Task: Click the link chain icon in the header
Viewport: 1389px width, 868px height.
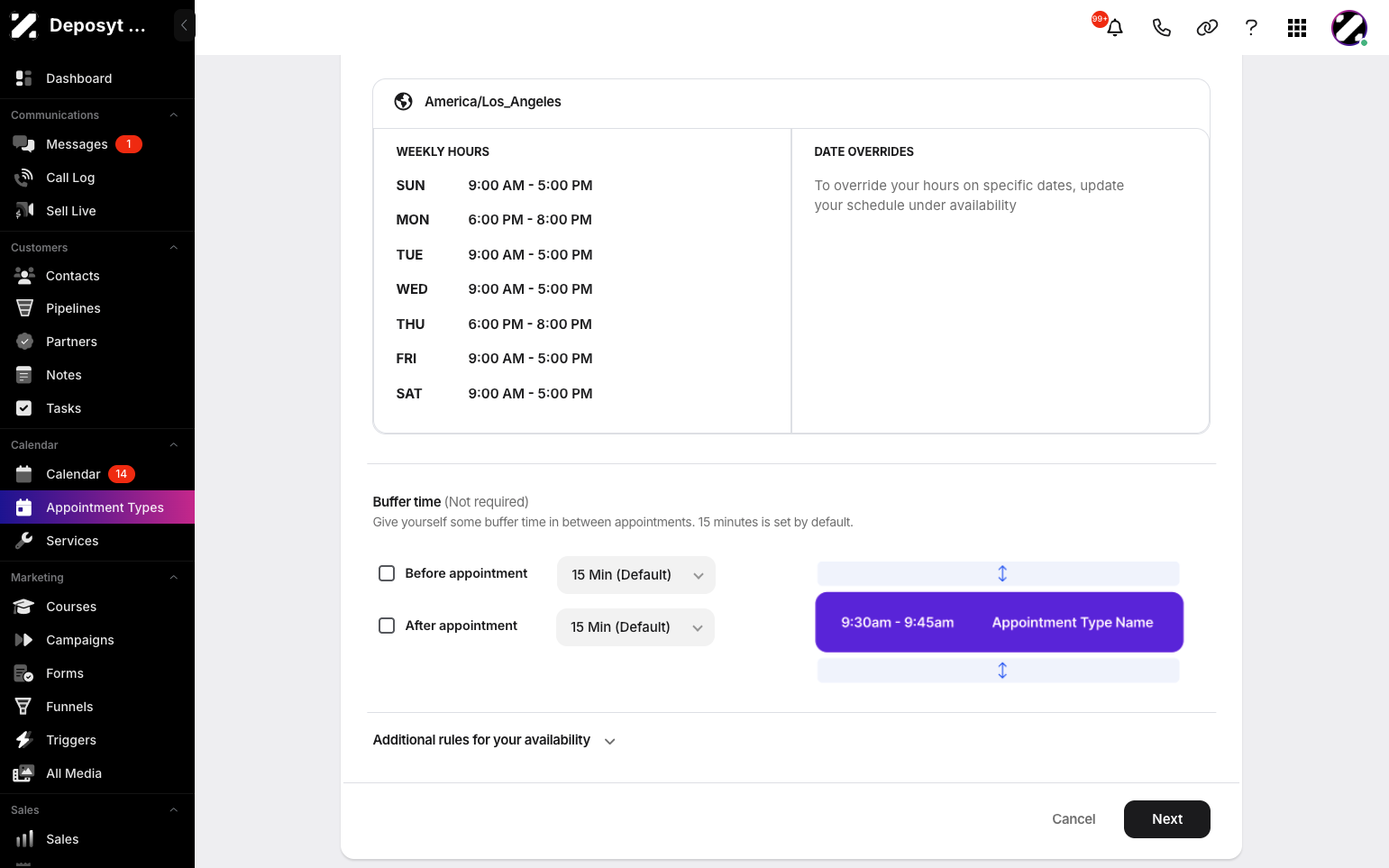Action: coord(1207,28)
